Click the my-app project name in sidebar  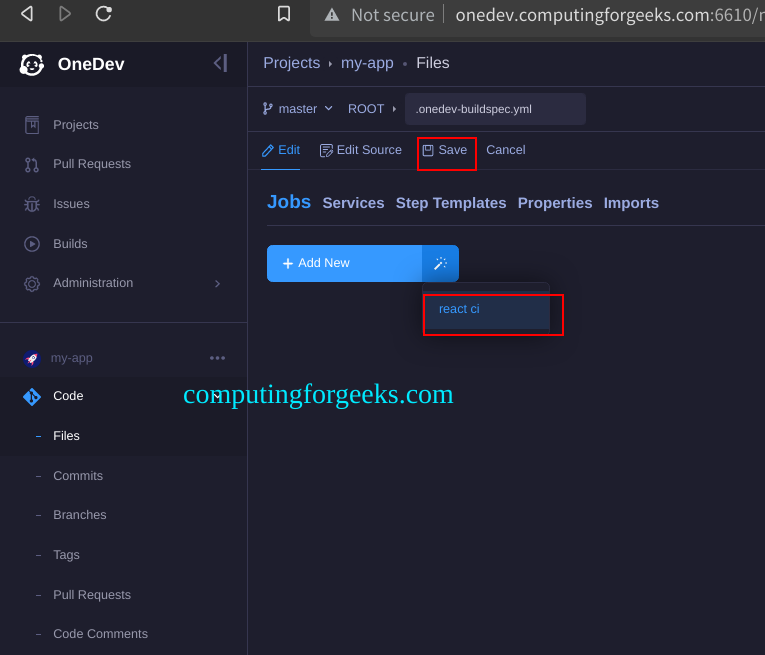click(x=72, y=358)
